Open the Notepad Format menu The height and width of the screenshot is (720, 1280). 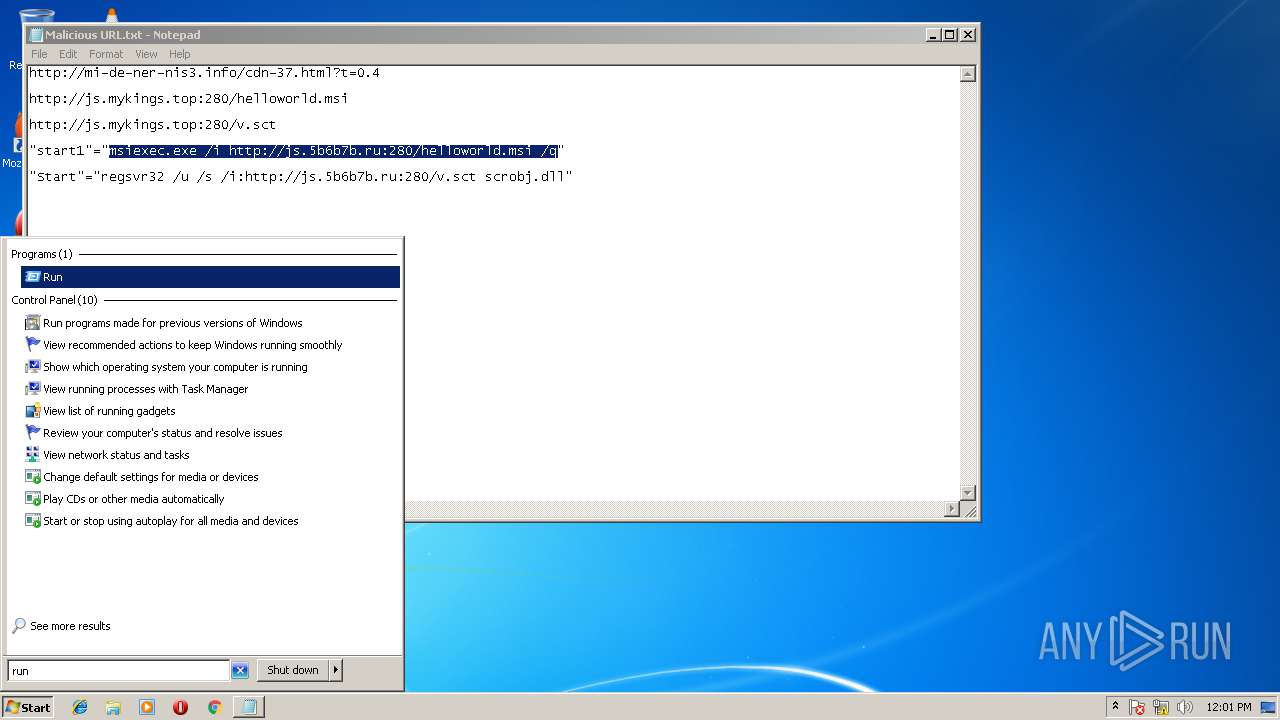pyautogui.click(x=106, y=54)
